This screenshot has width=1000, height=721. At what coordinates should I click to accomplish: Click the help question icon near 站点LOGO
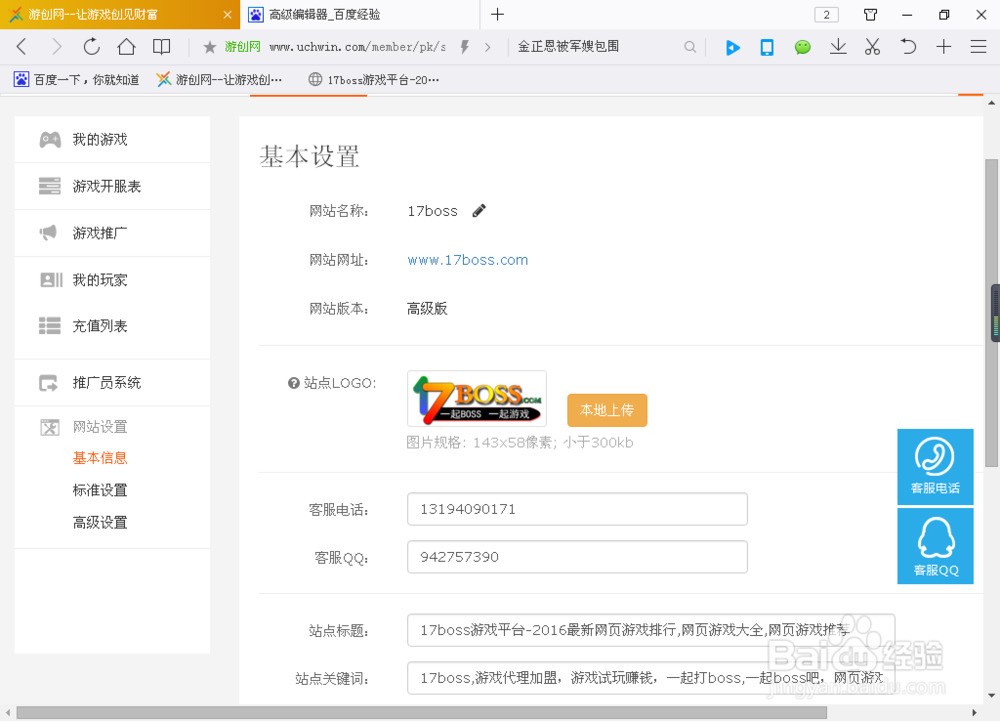point(294,383)
